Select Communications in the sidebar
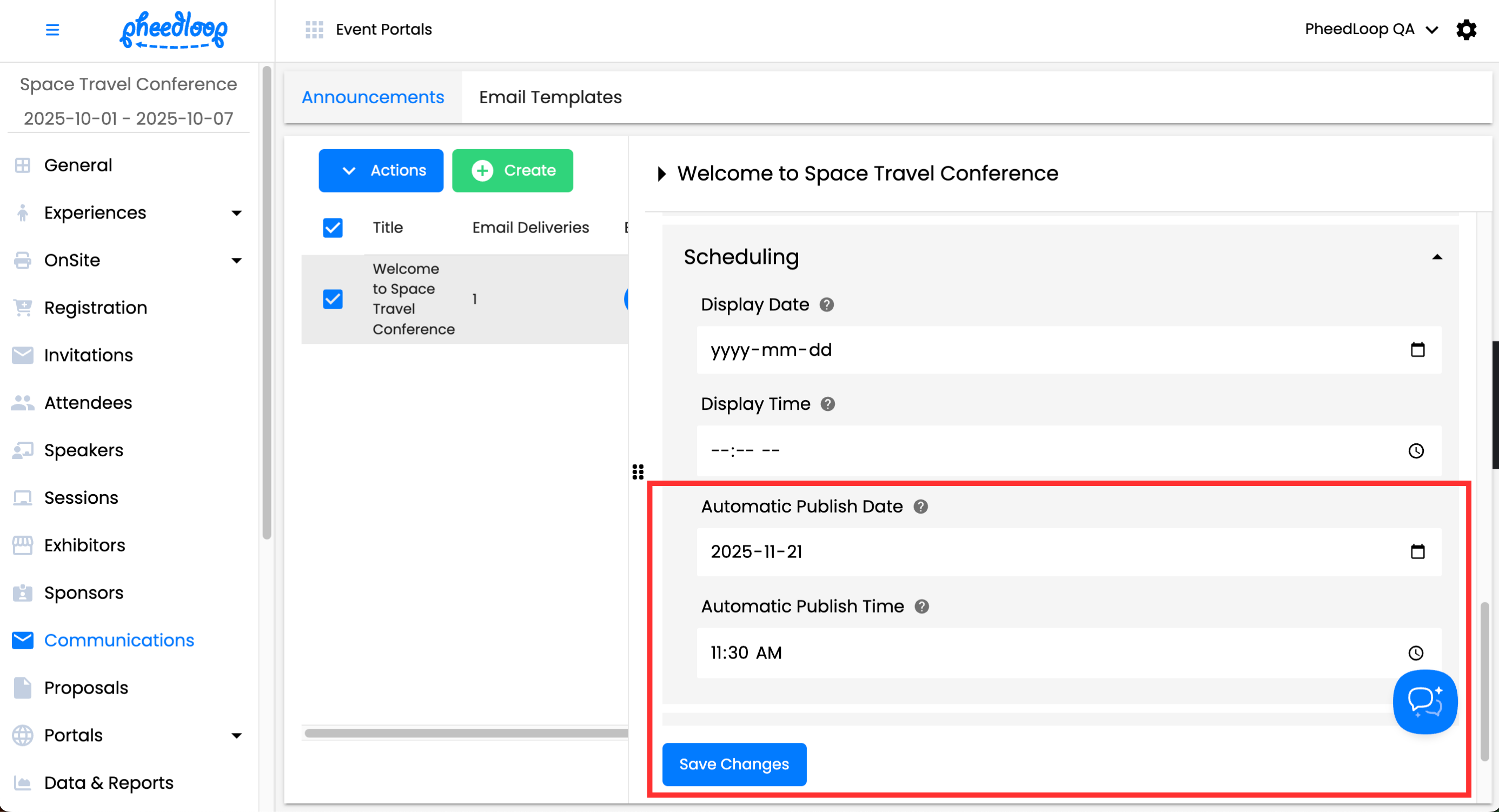The width and height of the screenshot is (1499, 812). coord(119,640)
